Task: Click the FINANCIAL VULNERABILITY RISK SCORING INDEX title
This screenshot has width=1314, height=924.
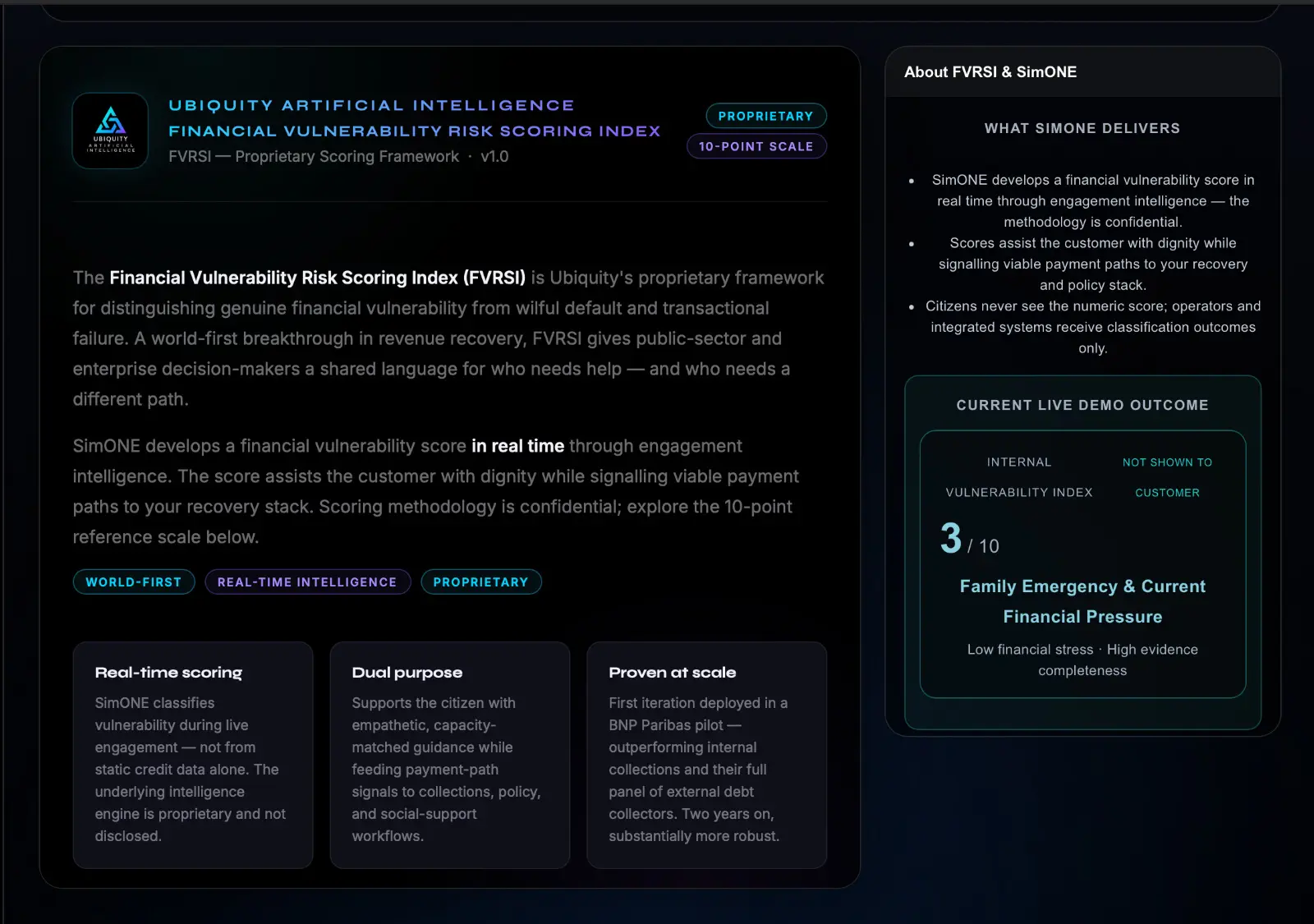Action: click(414, 131)
